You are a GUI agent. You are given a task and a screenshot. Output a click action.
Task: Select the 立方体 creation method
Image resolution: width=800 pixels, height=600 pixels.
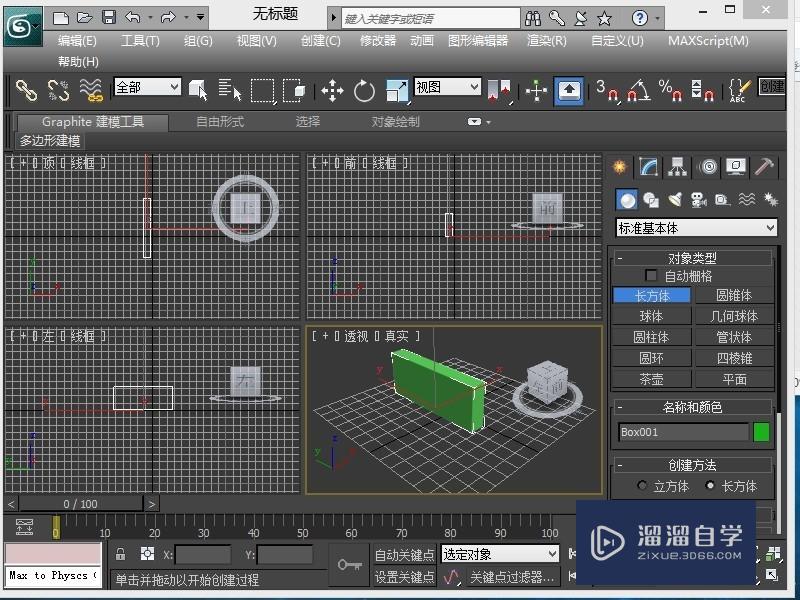[642, 486]
